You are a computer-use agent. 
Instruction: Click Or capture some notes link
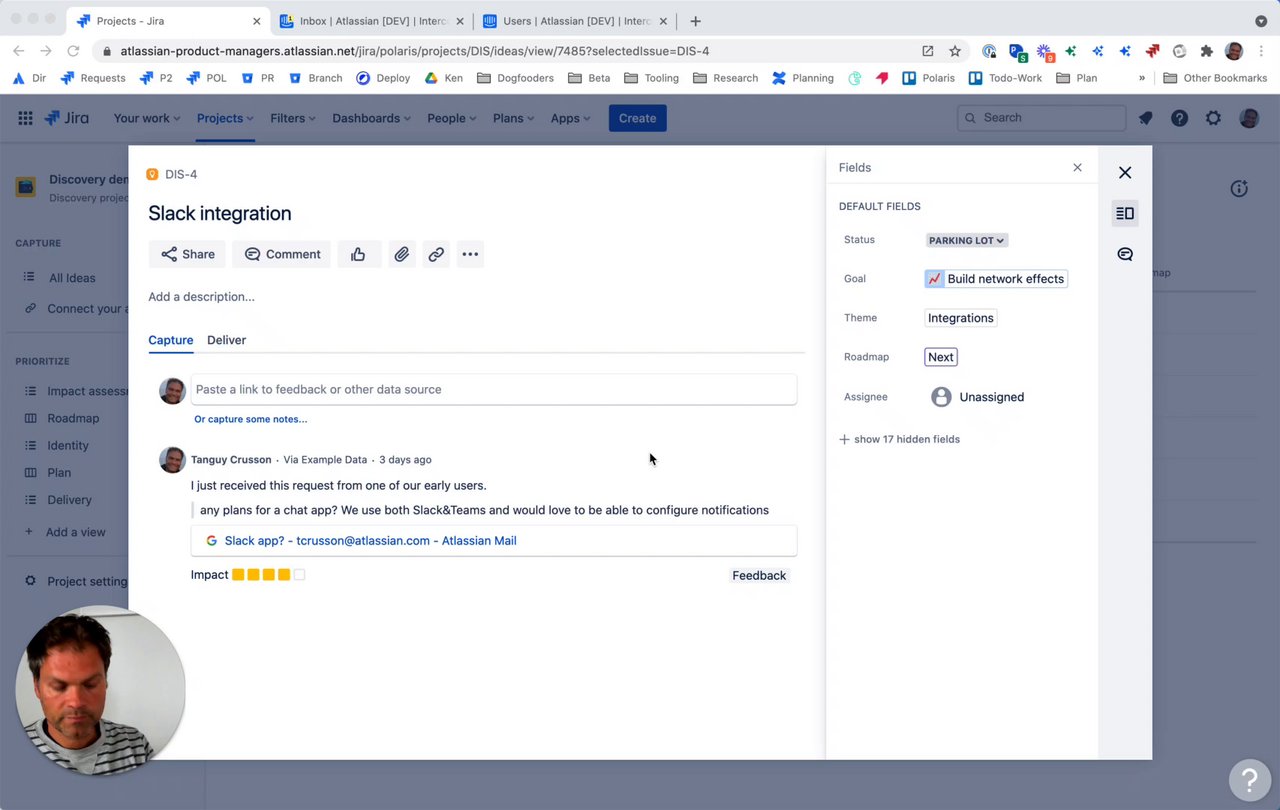[x=250, y=419]
